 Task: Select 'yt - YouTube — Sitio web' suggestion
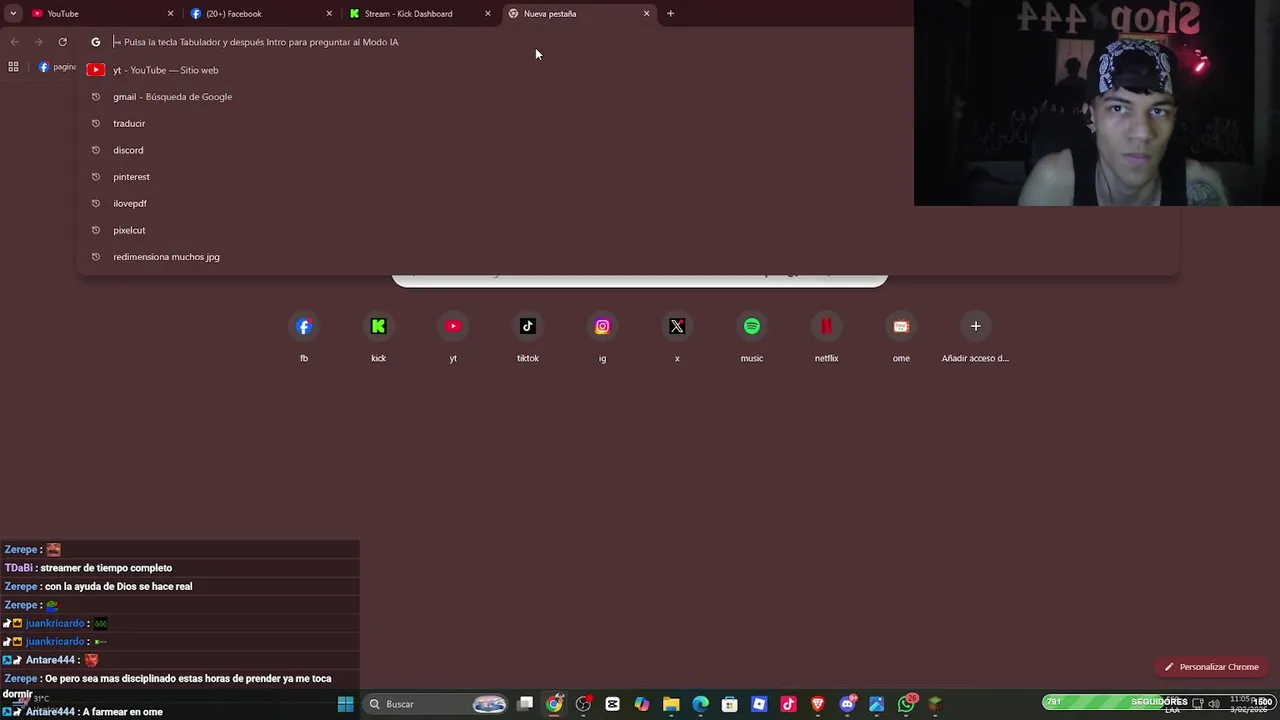point(628,70)
